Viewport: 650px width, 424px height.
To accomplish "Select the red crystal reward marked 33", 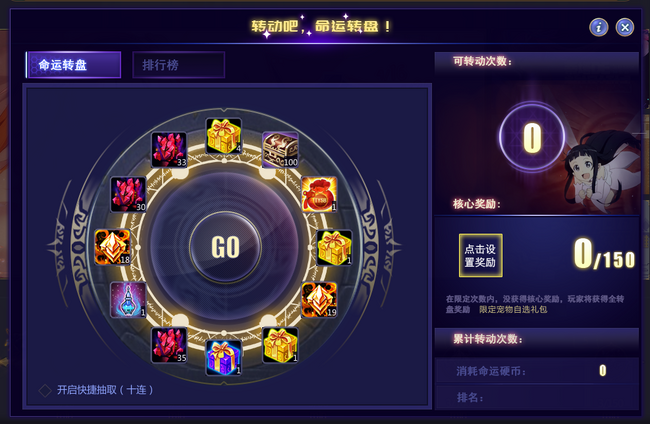I will click(x=169, y=150).
